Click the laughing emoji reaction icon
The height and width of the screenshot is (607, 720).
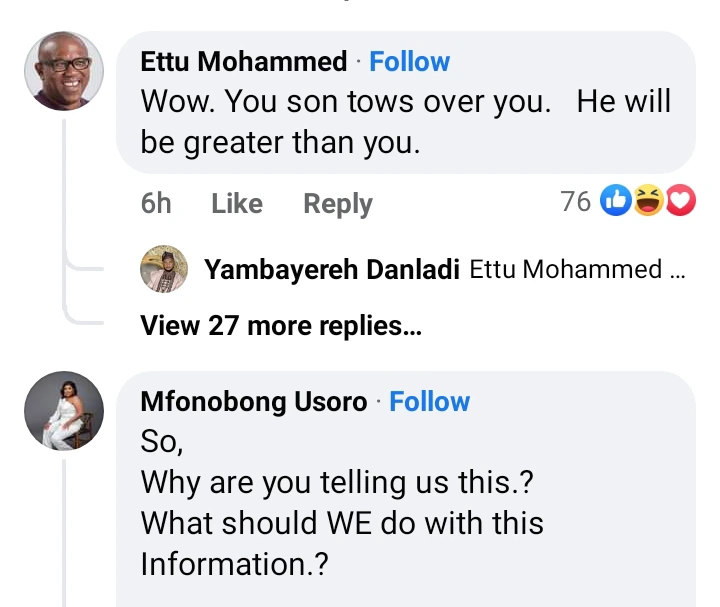(x=647, y=202)
